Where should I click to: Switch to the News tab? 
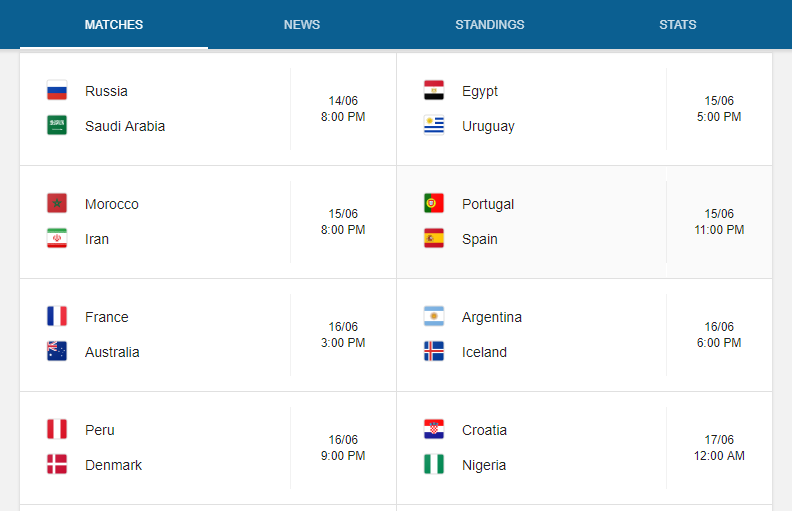coord(302,25)
